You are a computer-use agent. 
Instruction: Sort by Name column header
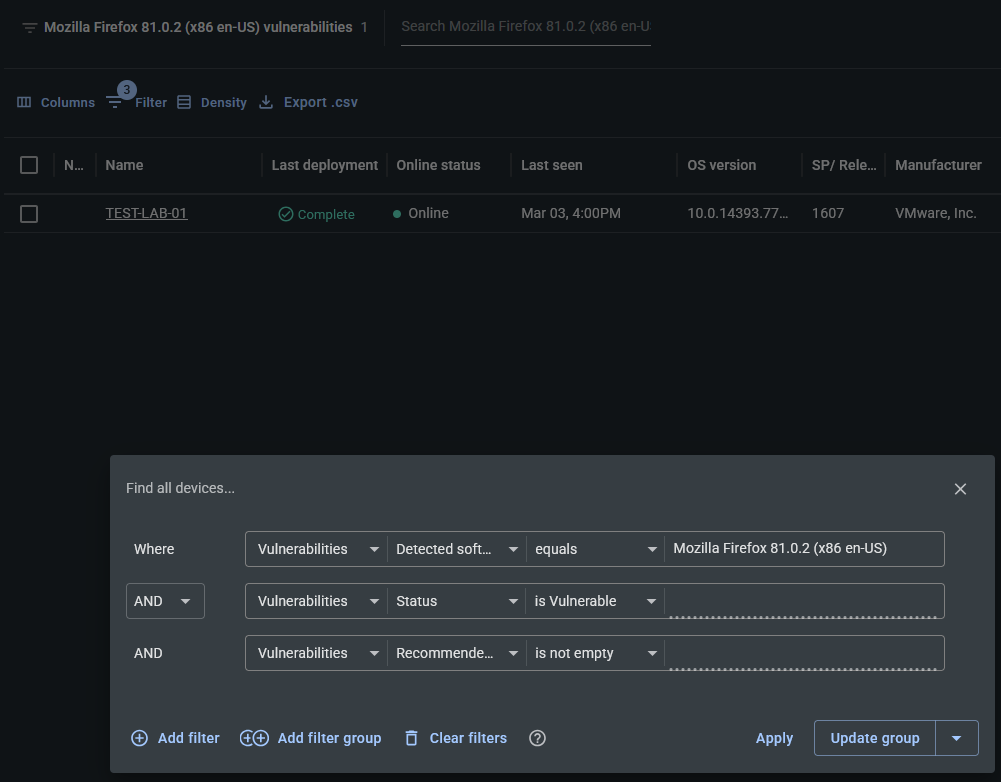pyautogui.click(x=124, y=165)
